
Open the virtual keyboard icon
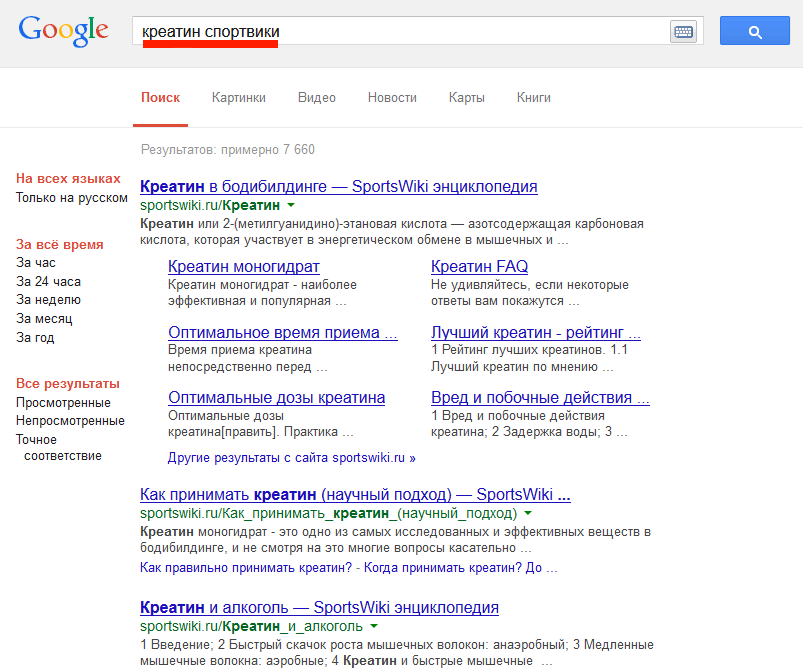pos(682,32)
